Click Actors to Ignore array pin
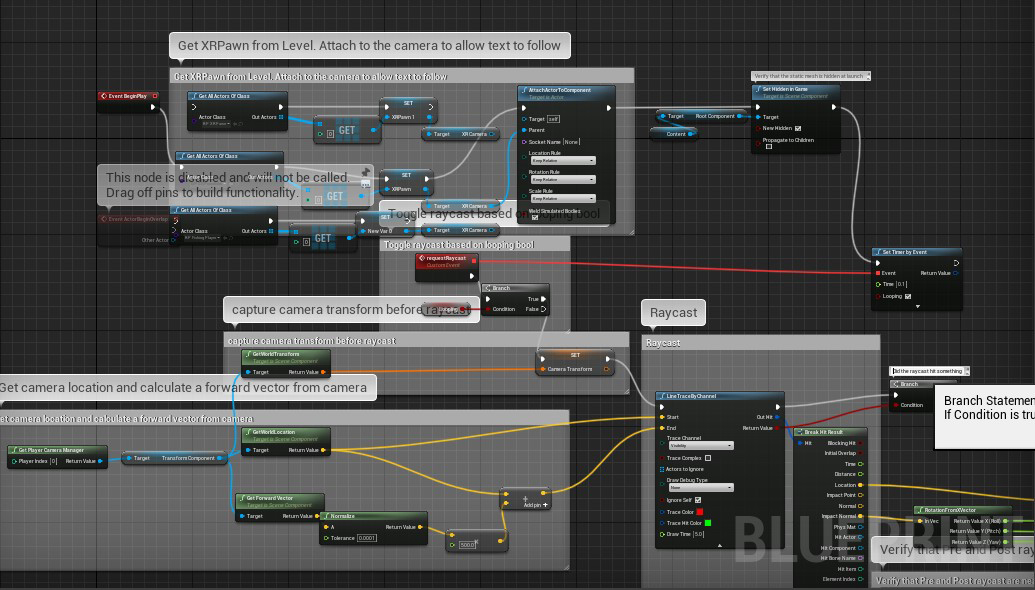 661,469
